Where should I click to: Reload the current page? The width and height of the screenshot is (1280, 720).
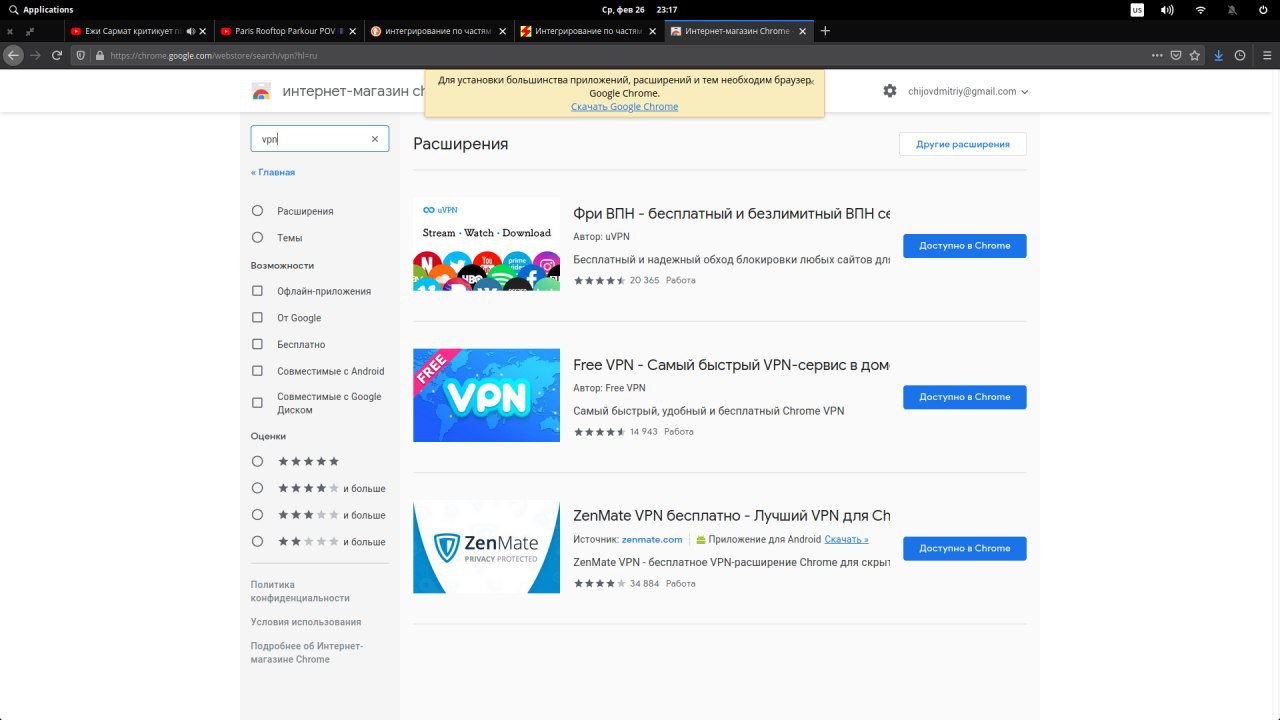57,55
